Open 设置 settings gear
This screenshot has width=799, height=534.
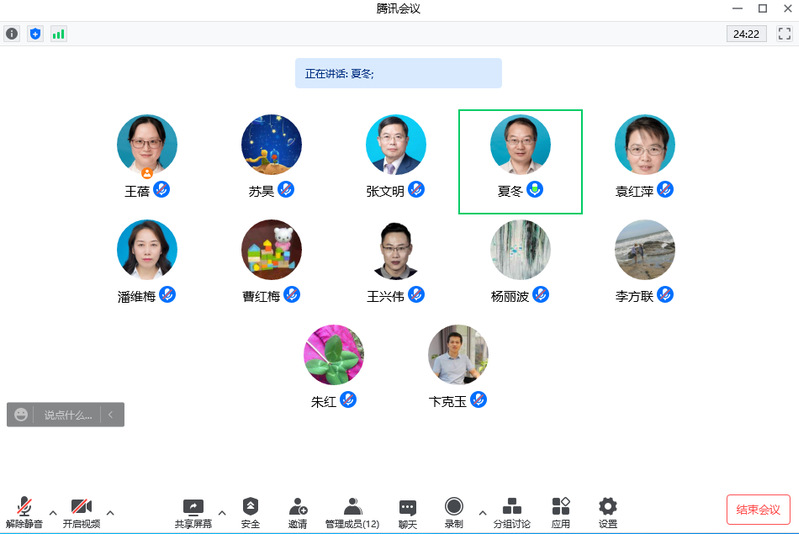tap(607, 513)
